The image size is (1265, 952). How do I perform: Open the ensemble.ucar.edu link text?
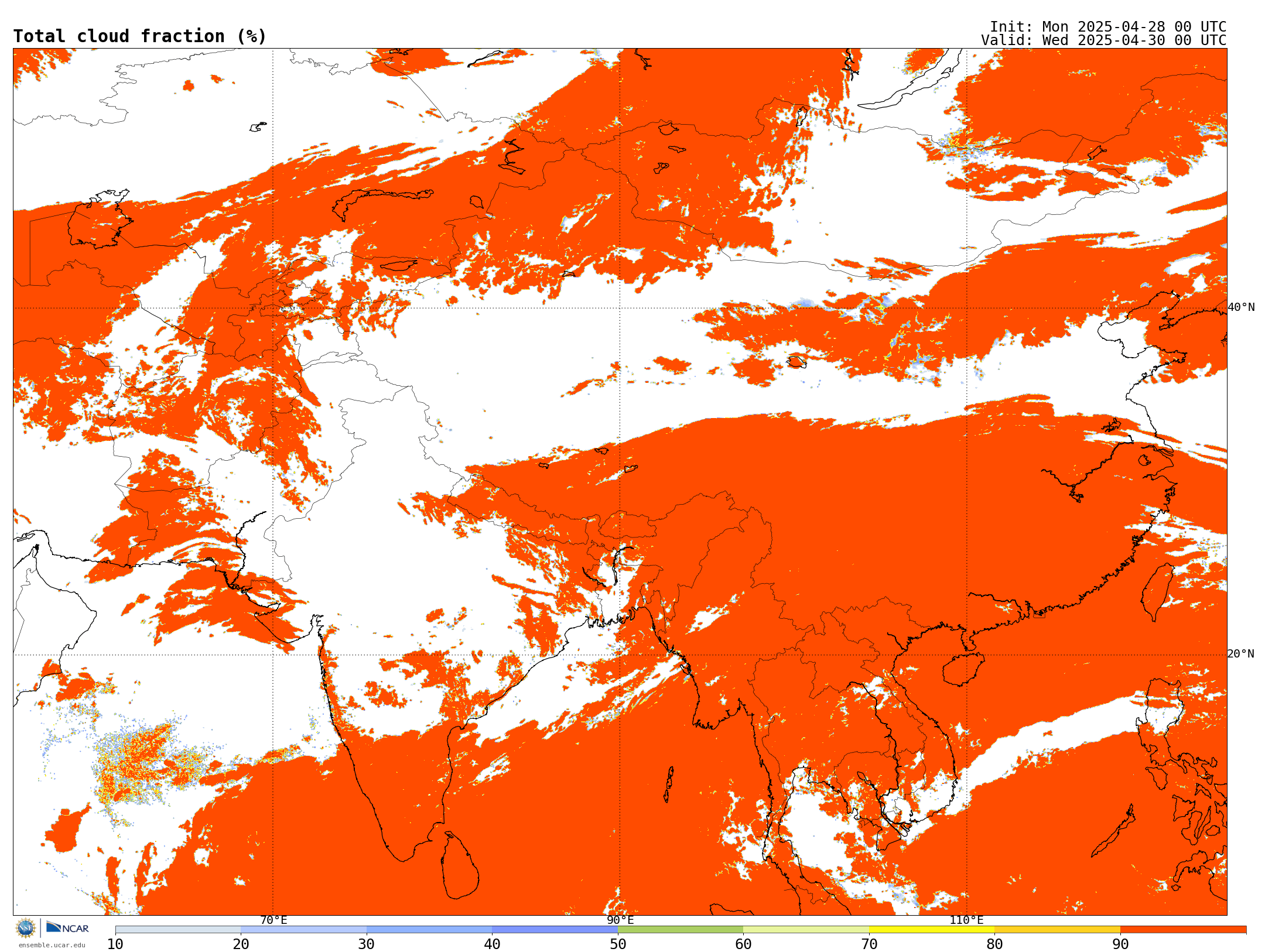52,945
